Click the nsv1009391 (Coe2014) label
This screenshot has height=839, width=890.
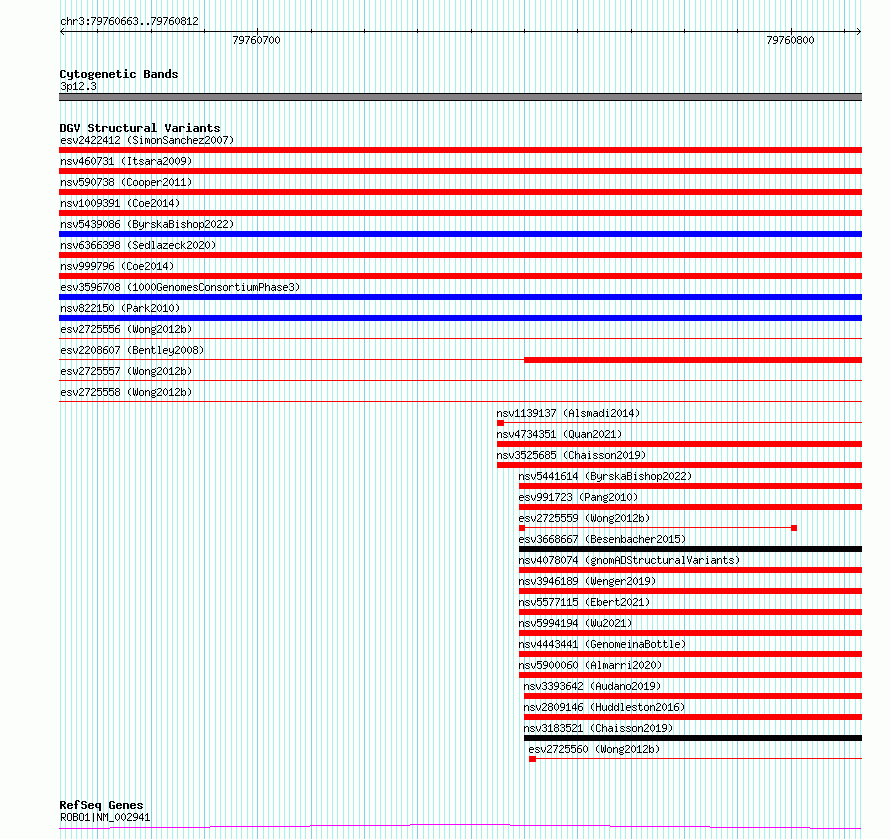120,203
